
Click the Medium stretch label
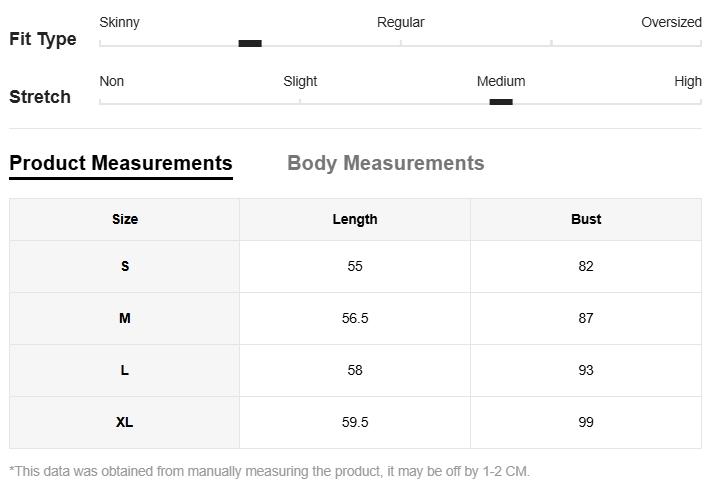coord(500,81)
